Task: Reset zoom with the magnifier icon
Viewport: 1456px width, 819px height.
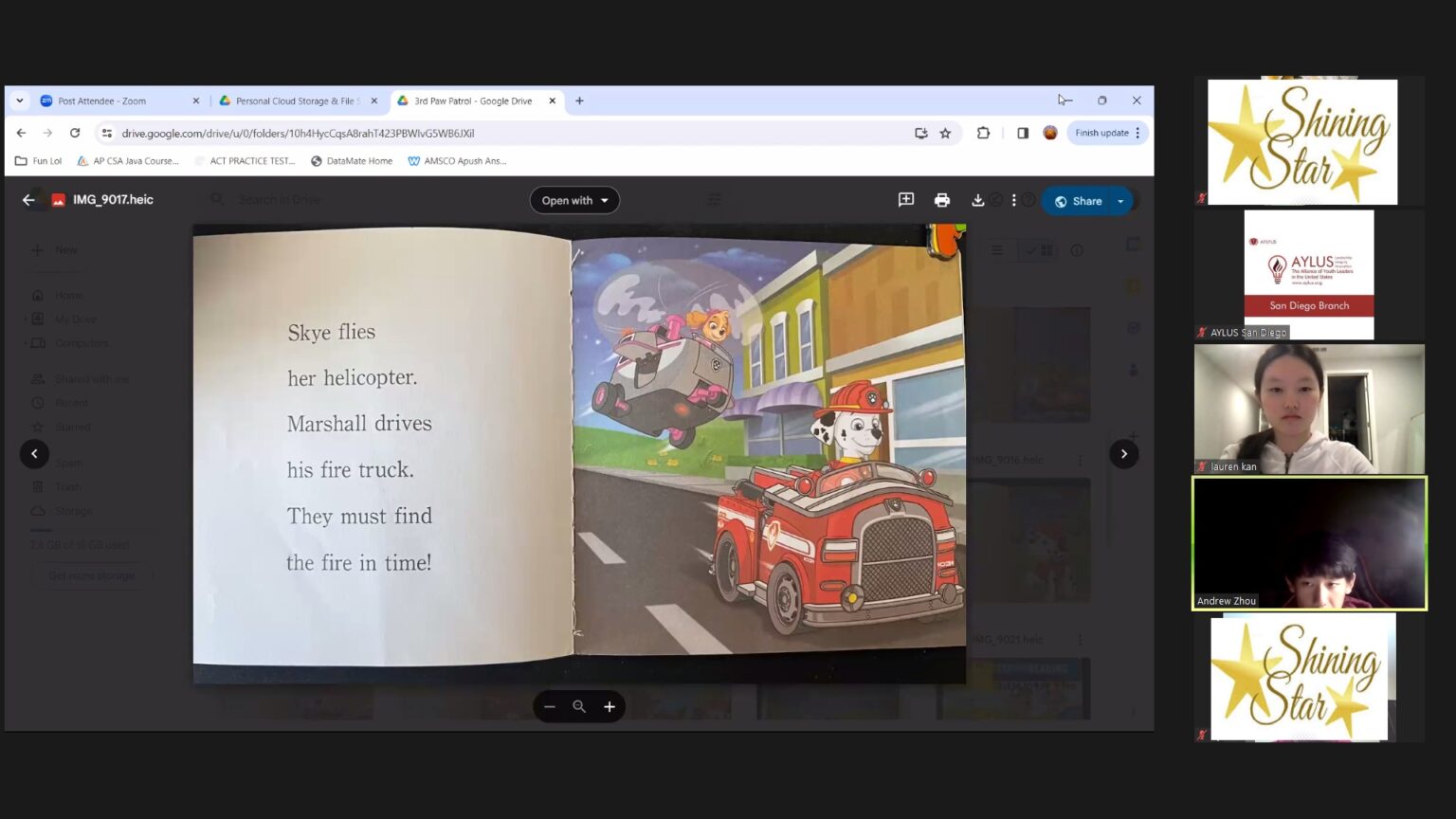Action: pyautogui.click(x=579, y=706)
